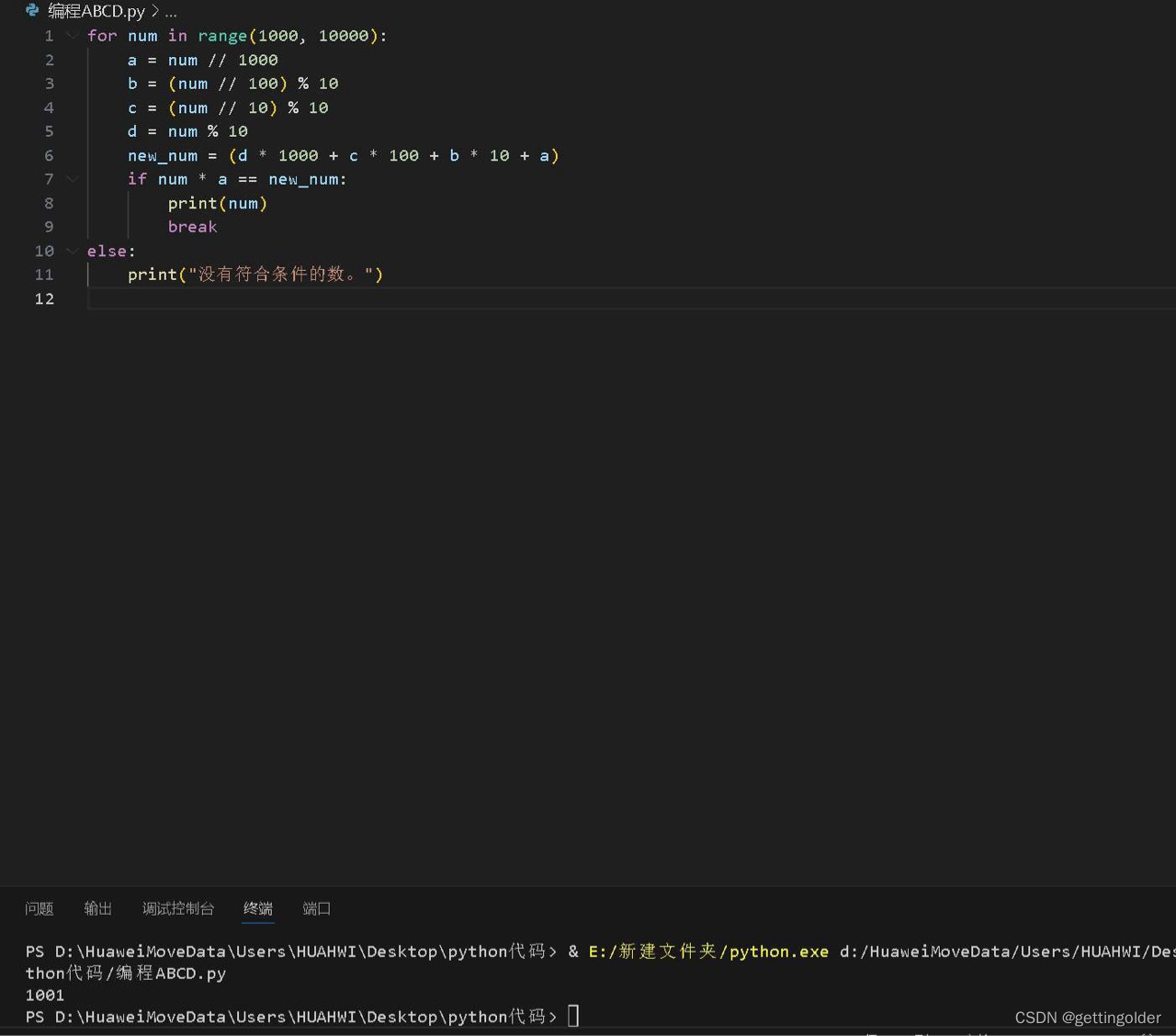Collapse the if block at line 7
The height and width of the screenshot is (1036, 1176).
(x=72, y=179)
